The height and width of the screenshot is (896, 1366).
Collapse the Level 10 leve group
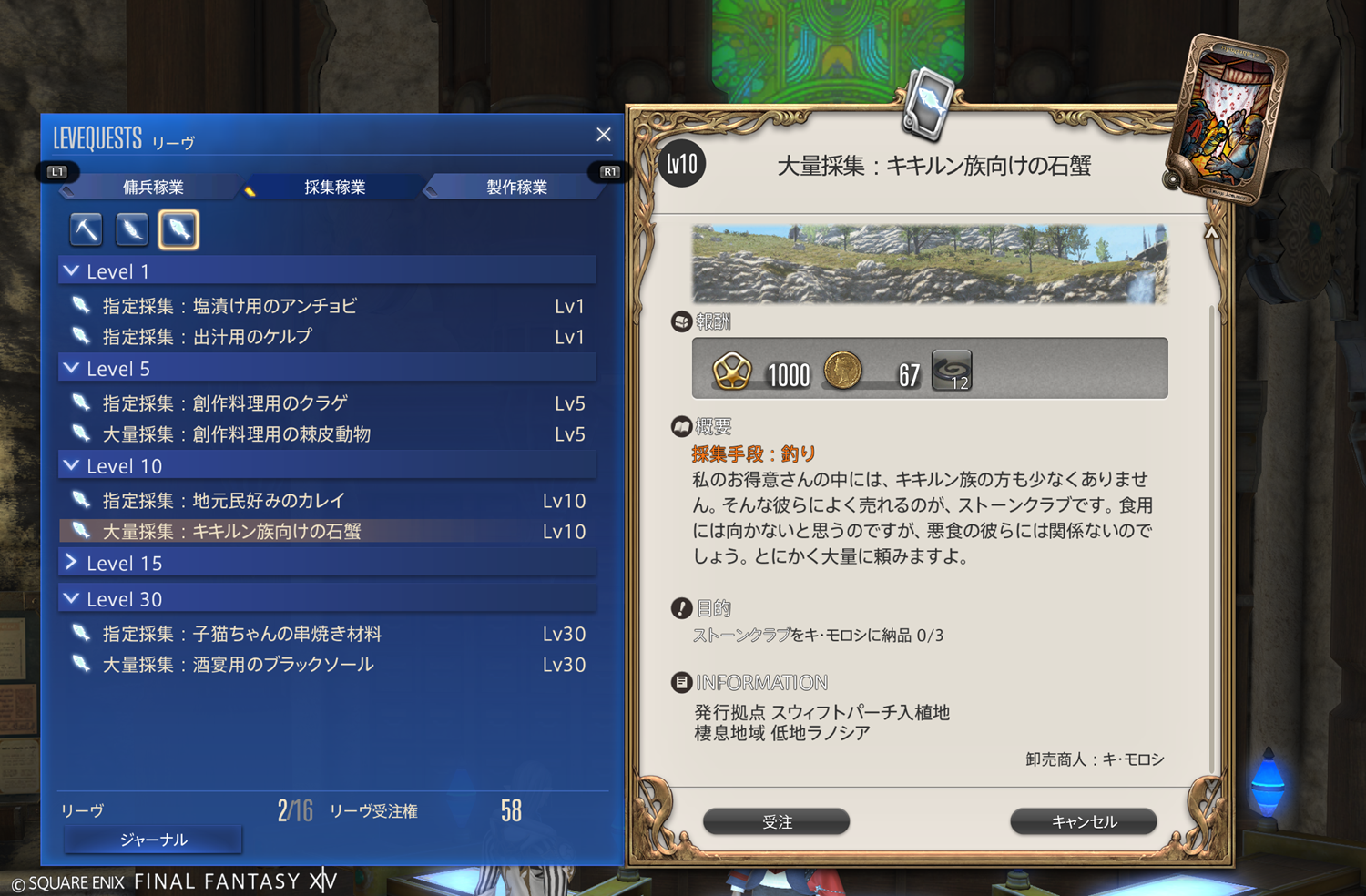click(328, 466)
